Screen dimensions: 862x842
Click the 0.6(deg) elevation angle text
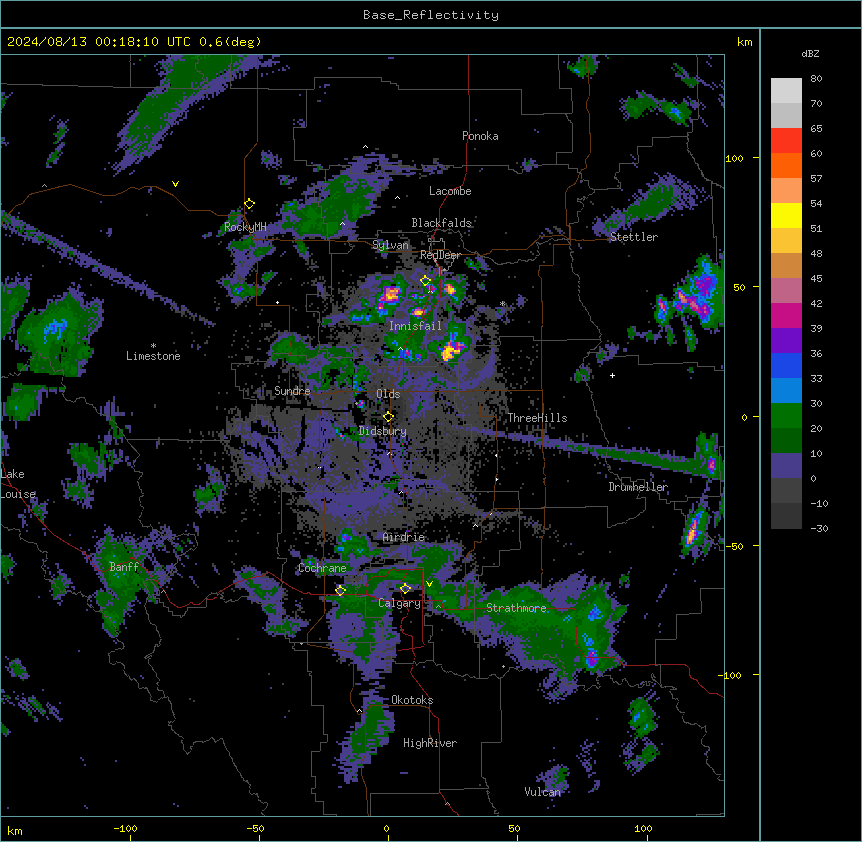click(x=230, y=42)
